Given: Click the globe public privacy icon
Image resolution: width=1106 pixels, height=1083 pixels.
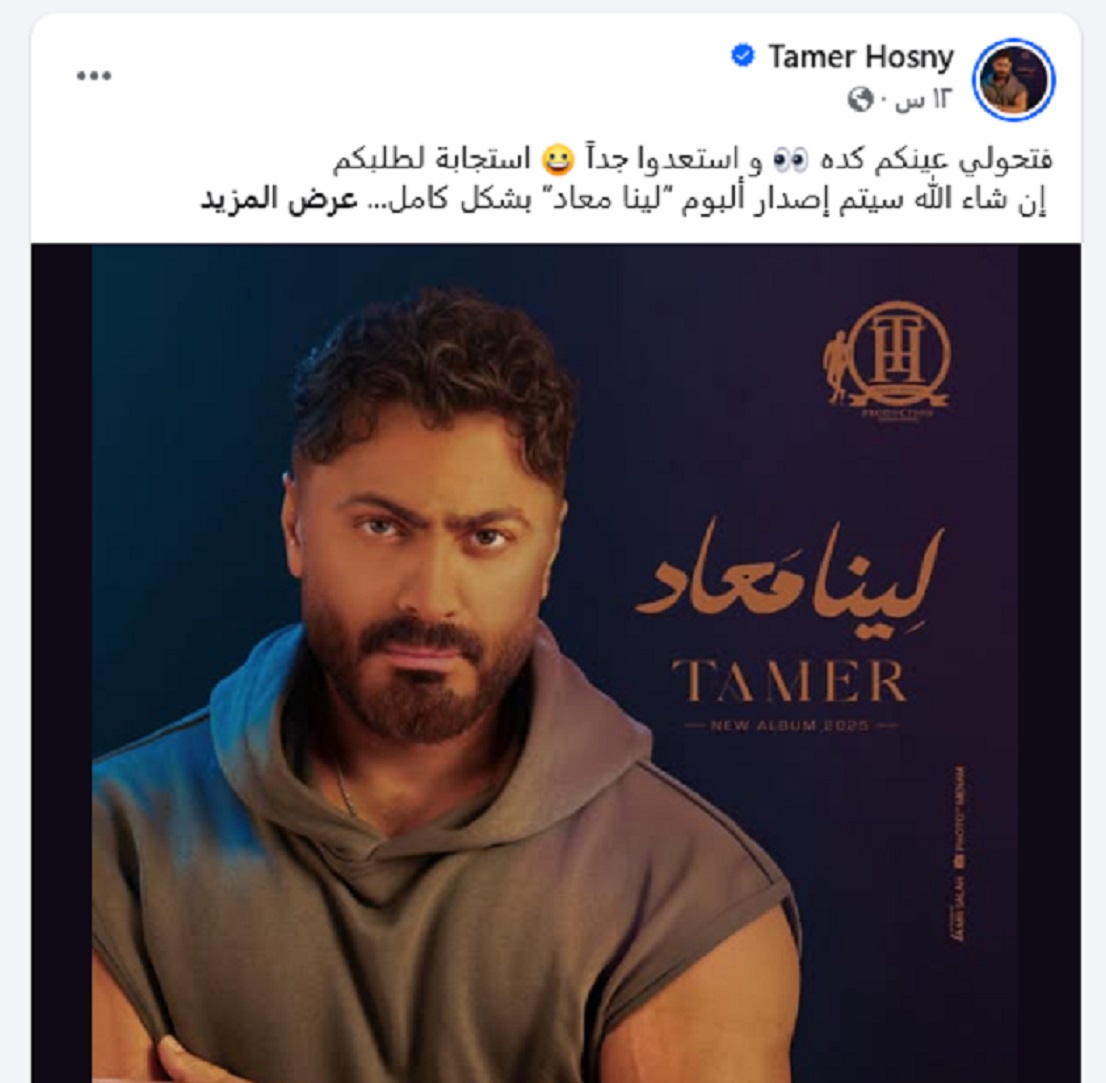Looking at the screenshot, I should [x=861, y=100].
